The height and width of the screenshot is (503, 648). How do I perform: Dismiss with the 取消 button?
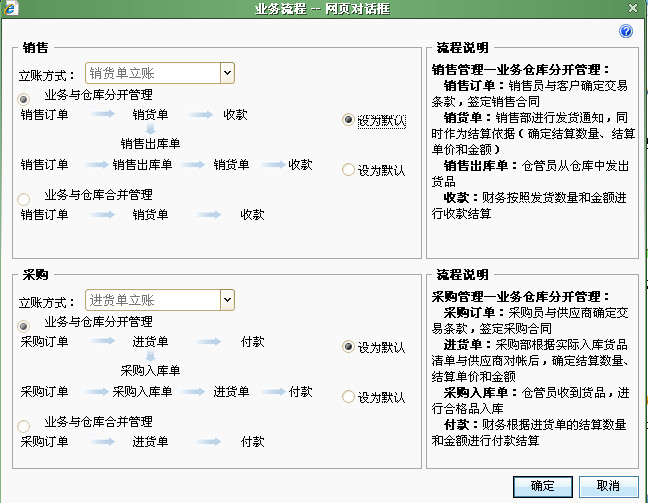608,486
